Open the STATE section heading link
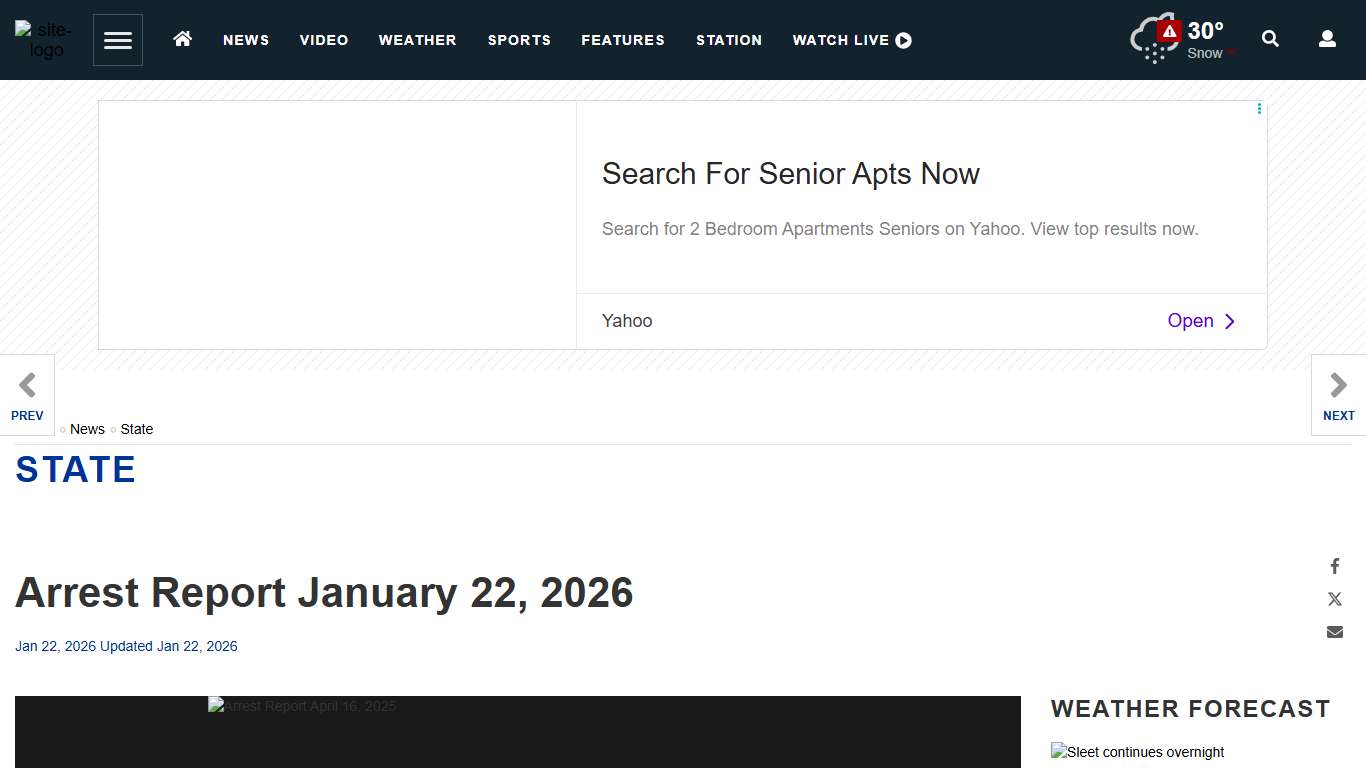This screenshot has height=768, width=1366. click(76, 470)
